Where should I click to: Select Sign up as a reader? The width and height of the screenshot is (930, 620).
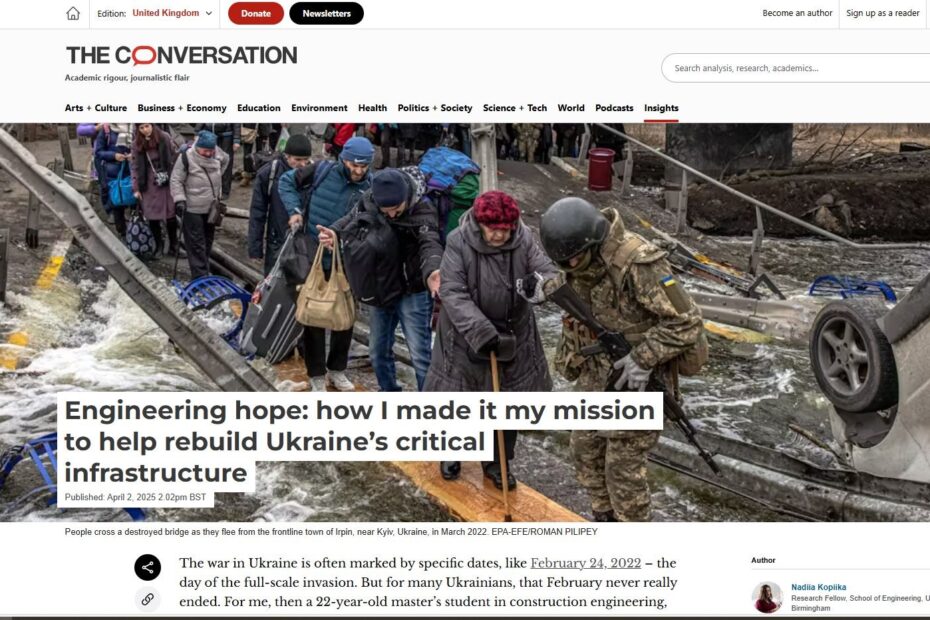point(883,13)
